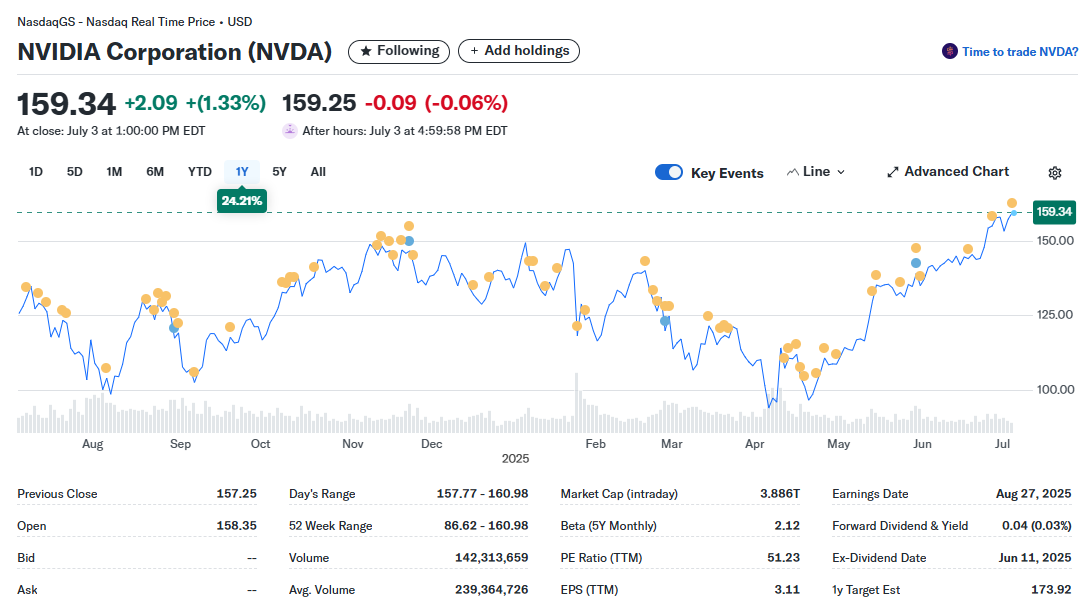Open the Time to trade NVDA link
1088x608 pixels.
point(1019,51)
